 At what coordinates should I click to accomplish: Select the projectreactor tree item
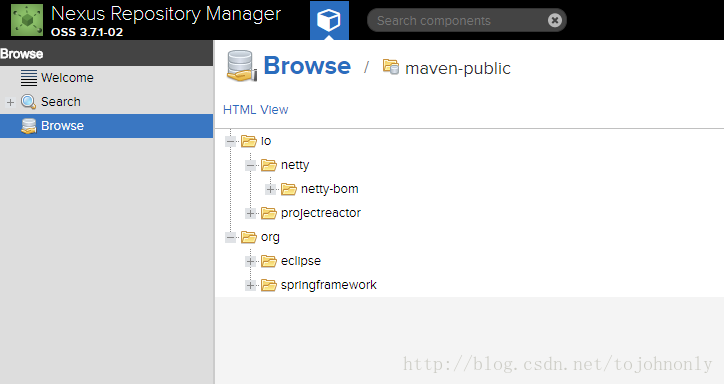tap(321, 213)
